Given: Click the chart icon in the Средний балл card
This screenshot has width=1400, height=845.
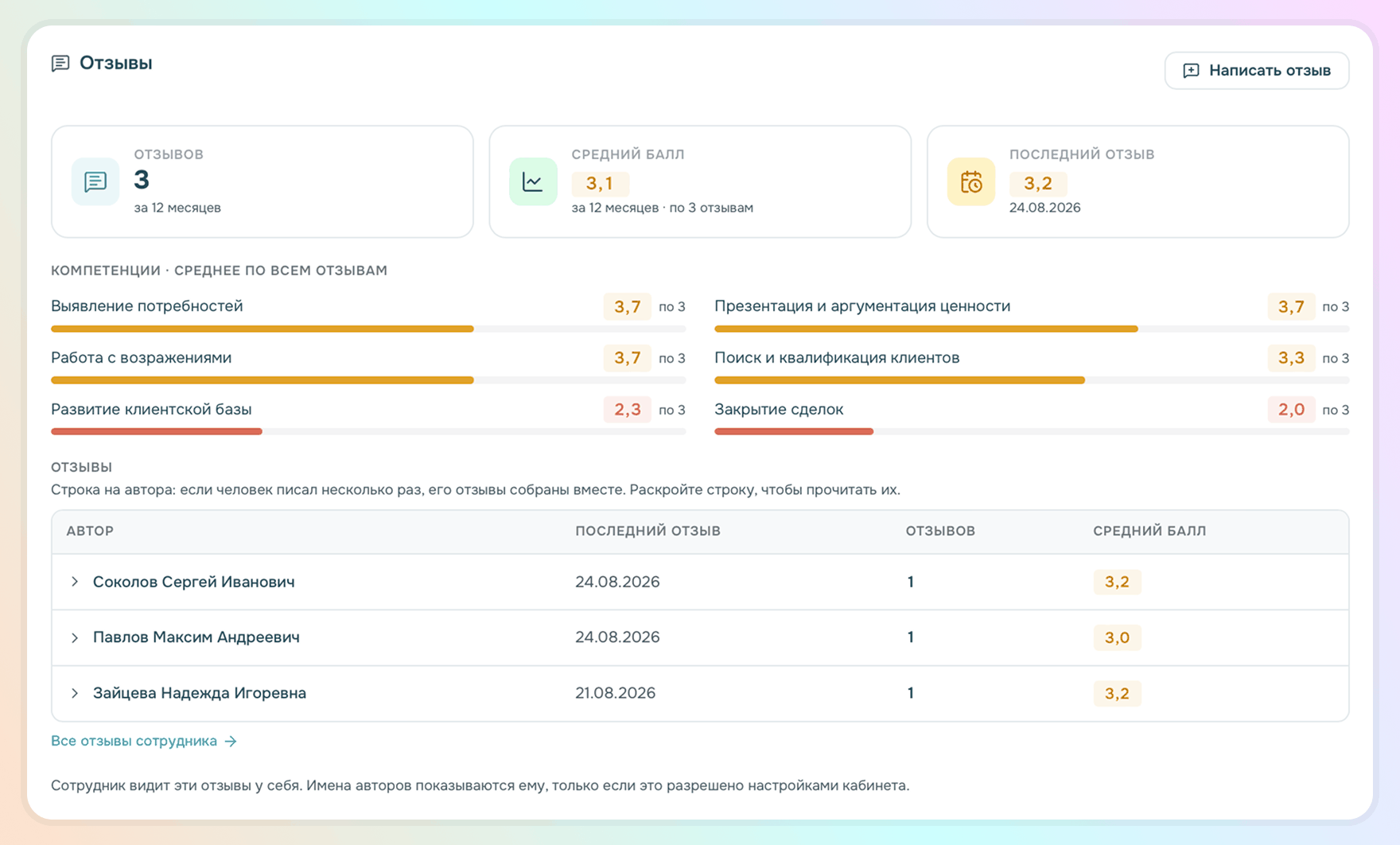Looking at the screenshot, I should click(x=533, y=181).
